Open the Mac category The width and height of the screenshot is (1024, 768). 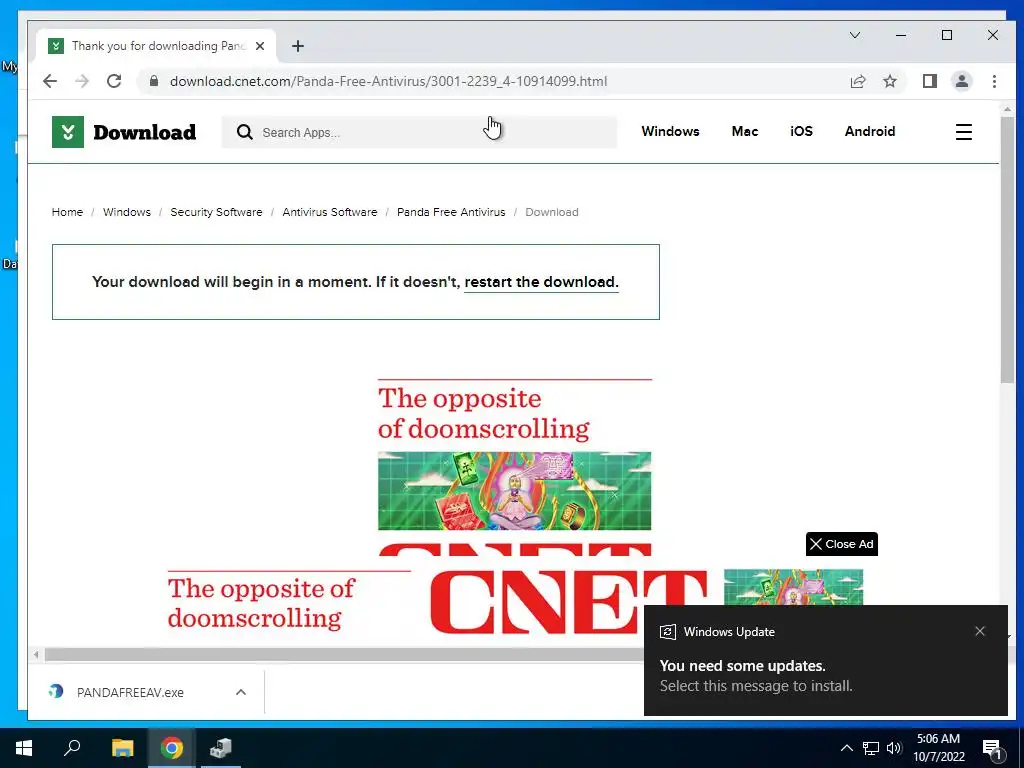pos(744,131)
